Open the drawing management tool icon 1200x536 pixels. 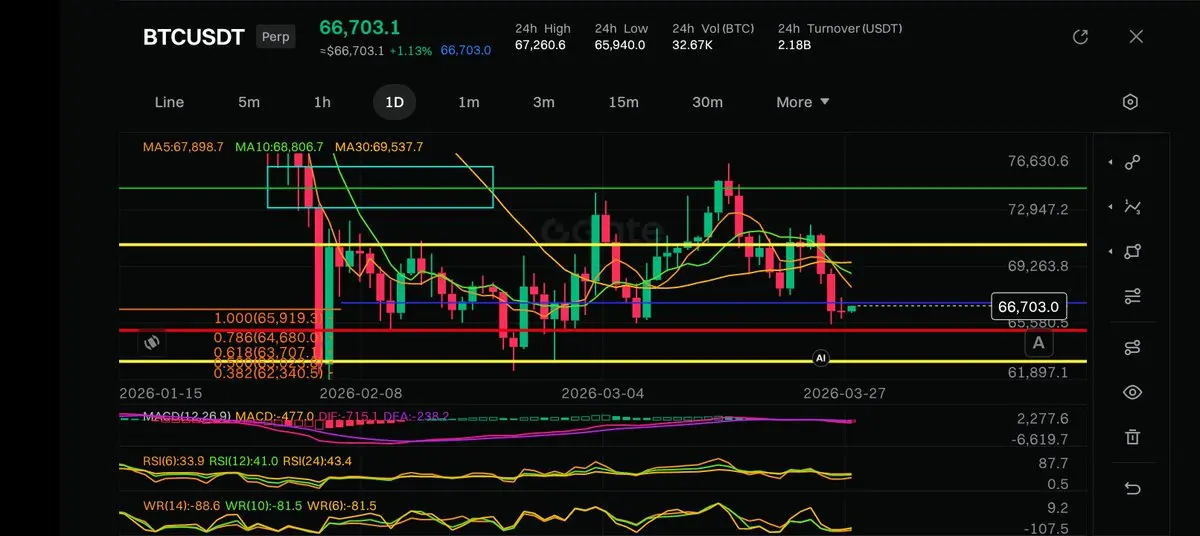(1132, 347)
